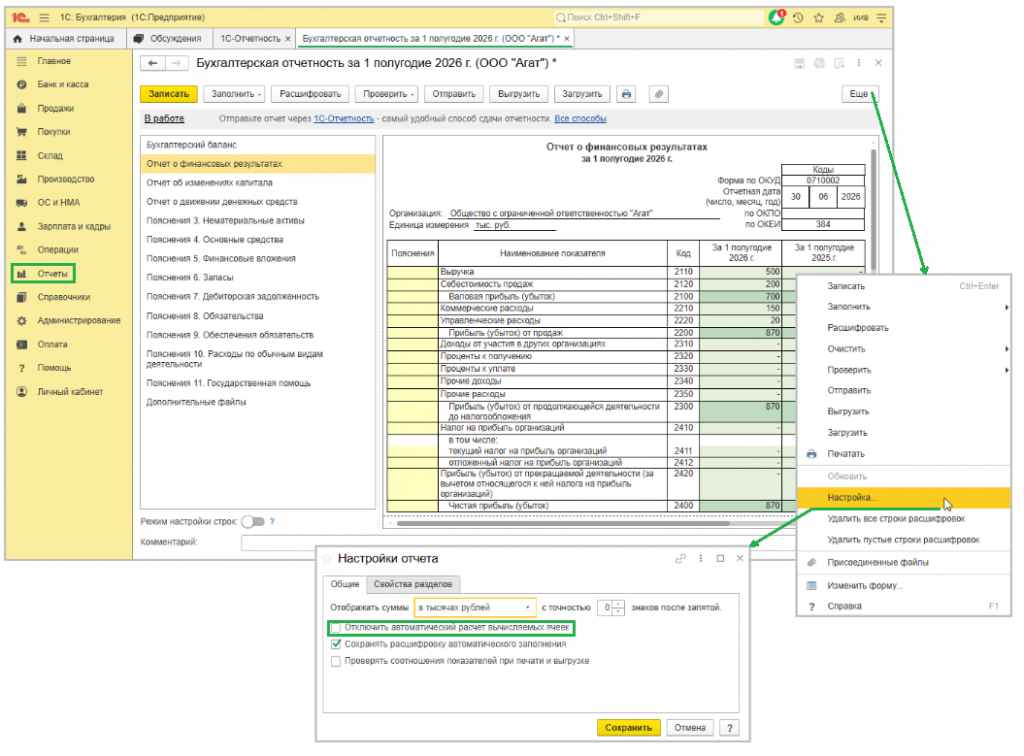Open the 'Заполнить' dropdown button
The width and height of the screenshot is (1024, 756).
[x=236, y=94]
